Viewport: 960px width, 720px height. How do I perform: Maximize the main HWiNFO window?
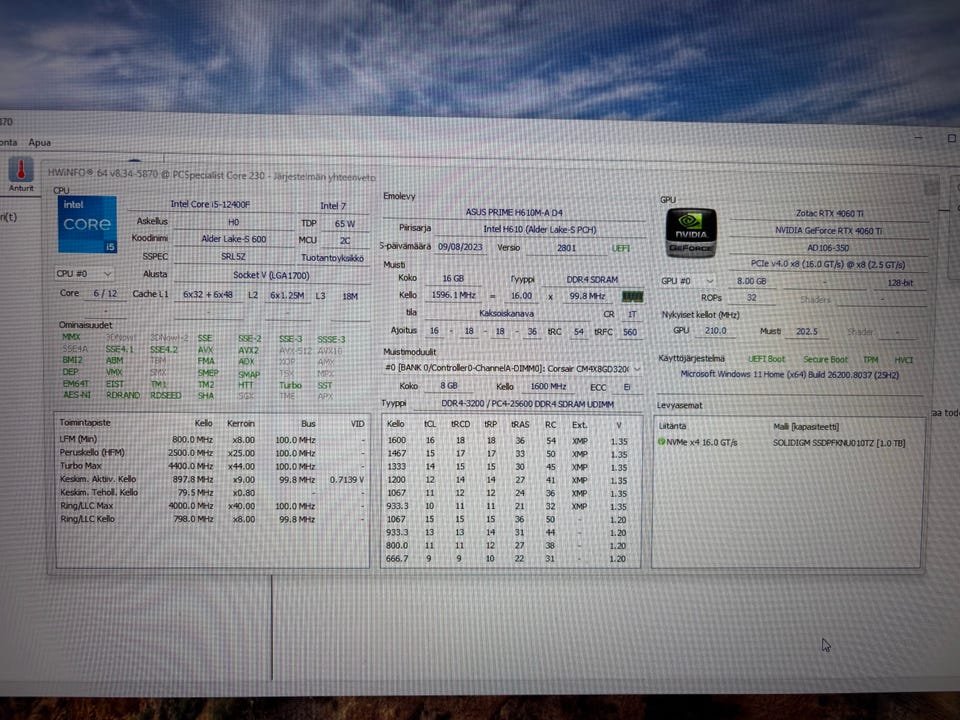(951, 138)
